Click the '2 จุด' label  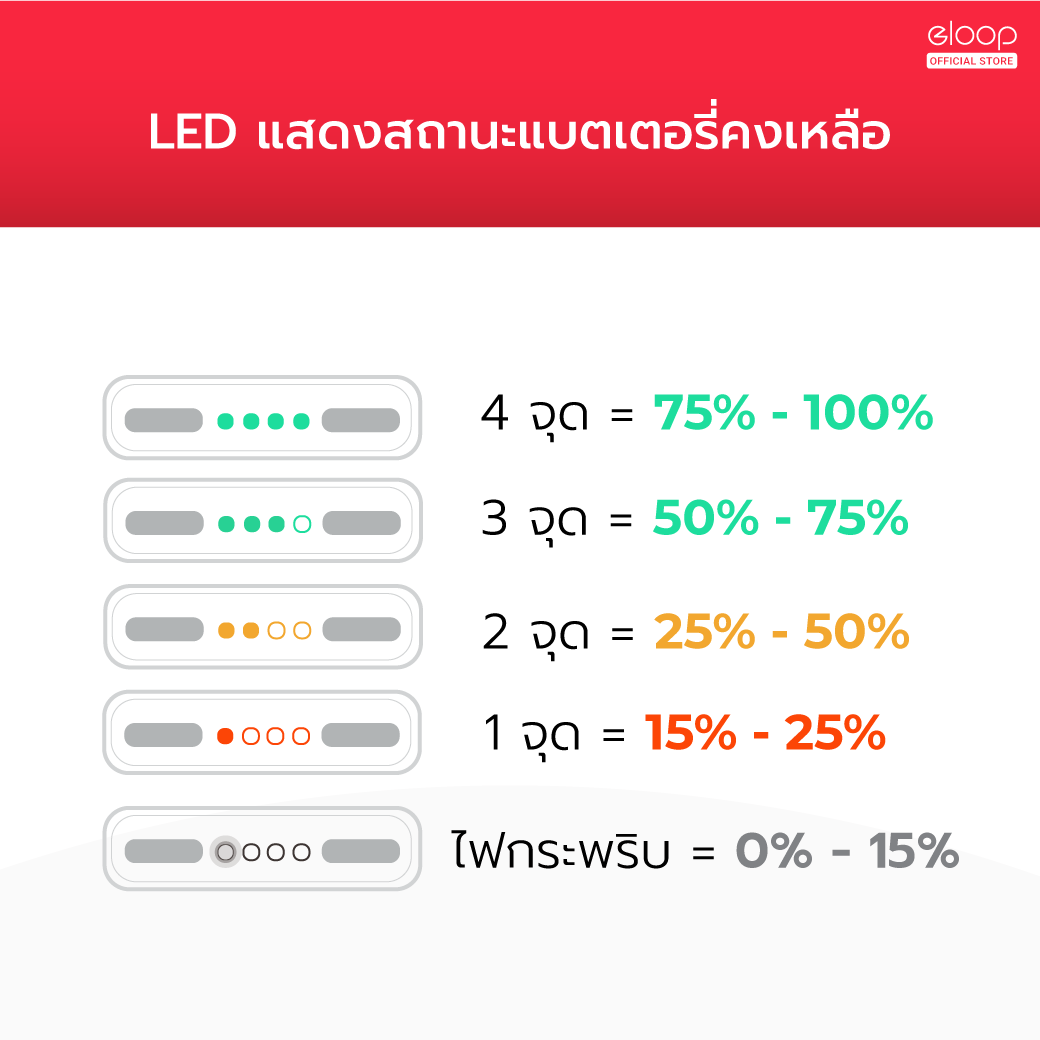(534, 633)
